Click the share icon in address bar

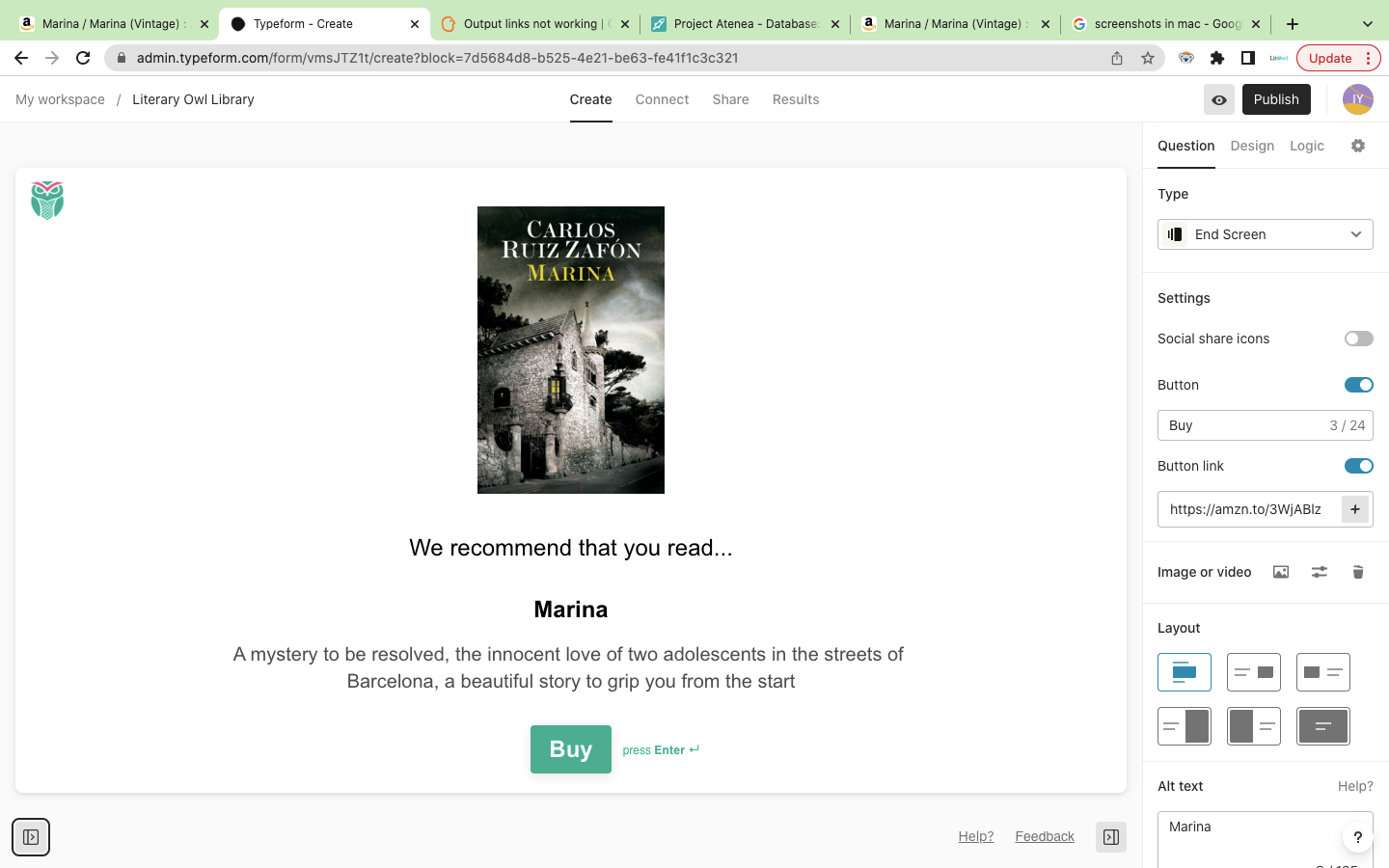(1117, 58)
